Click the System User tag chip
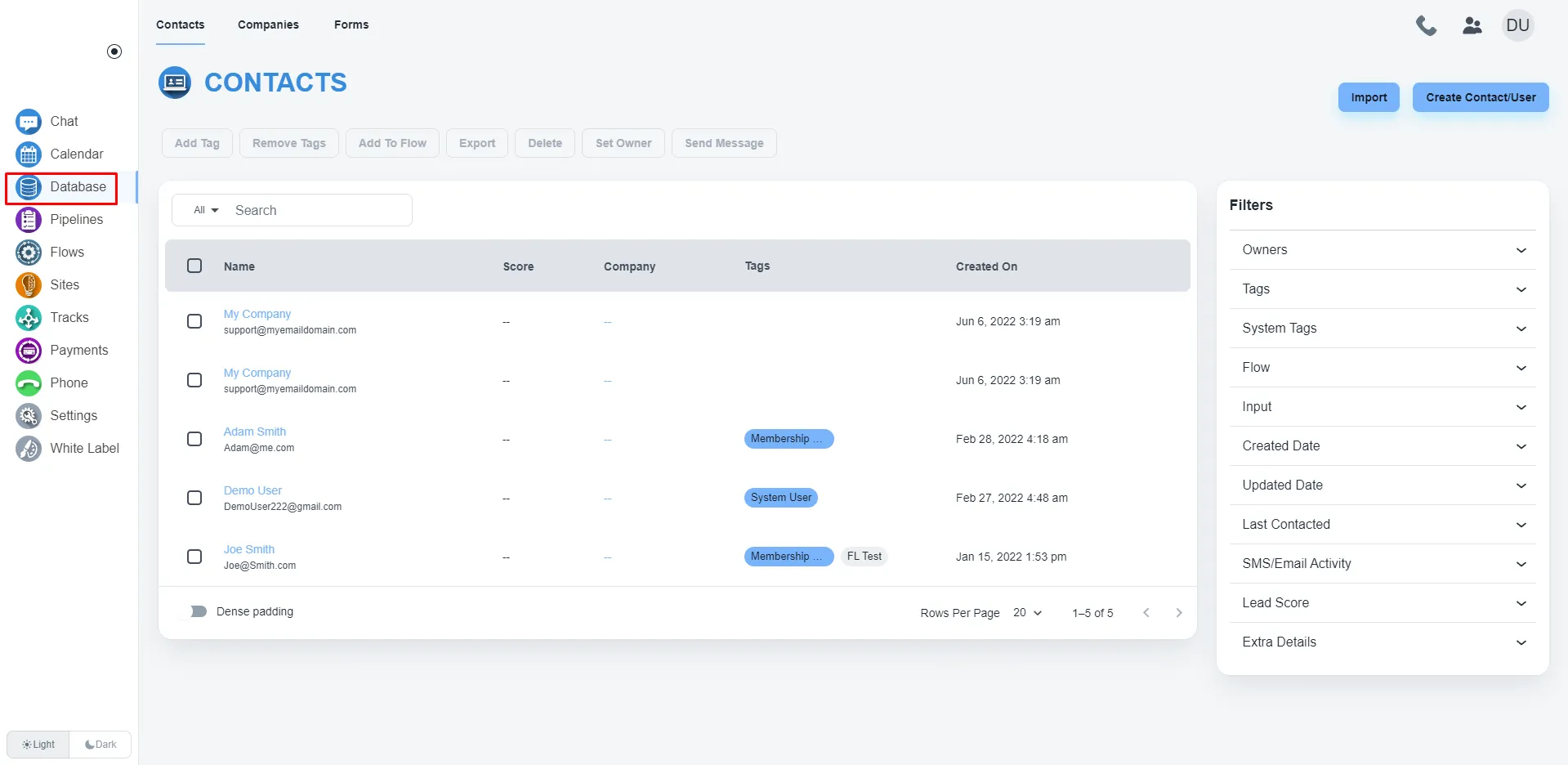 (781, 498)
